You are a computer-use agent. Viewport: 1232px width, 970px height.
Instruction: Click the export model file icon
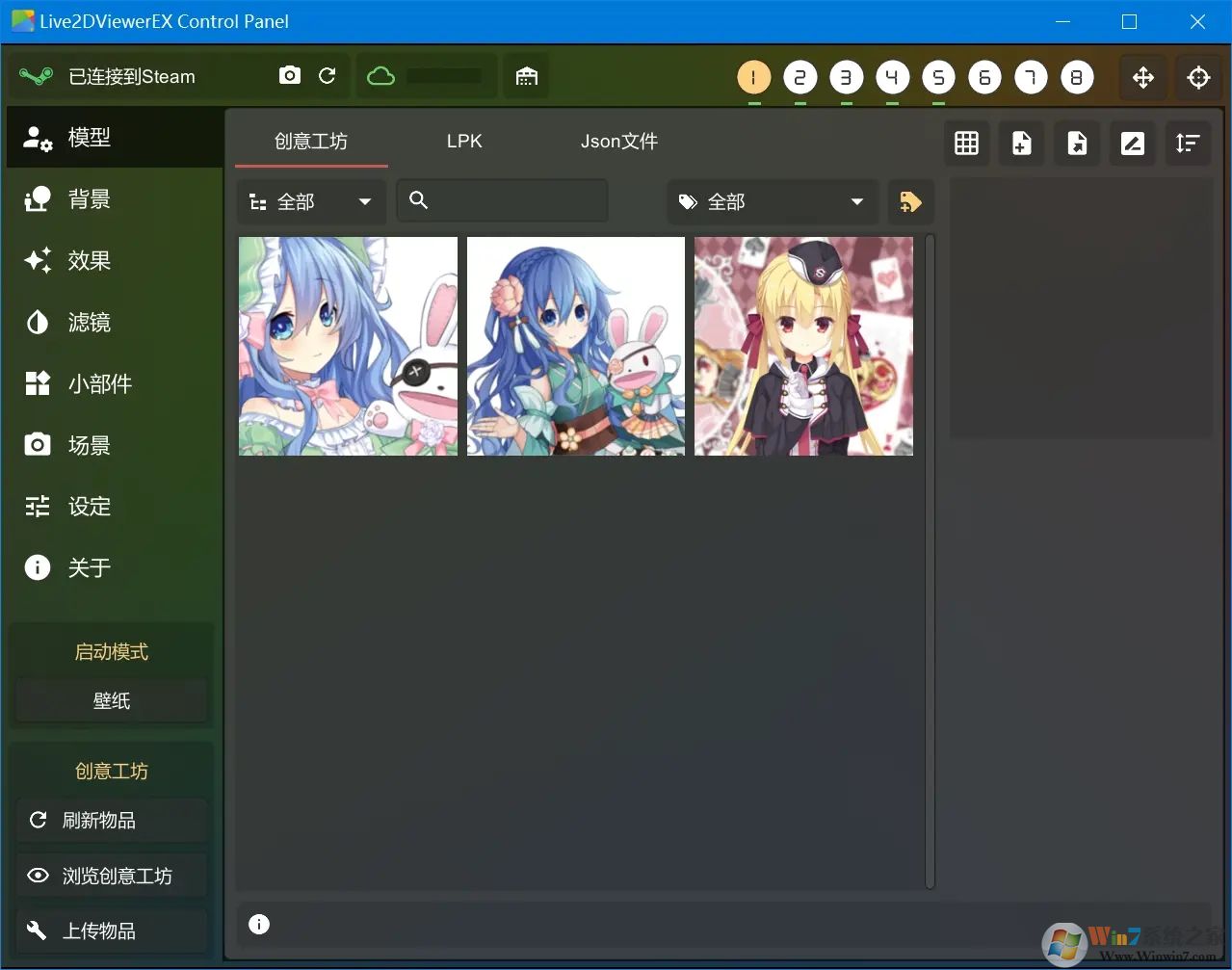coord(1076,143)
